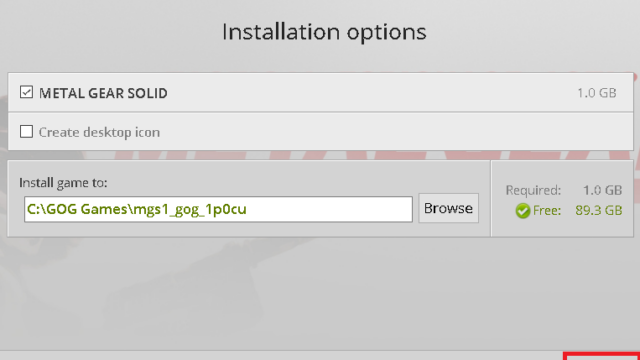Enable the Create desktop icon checkbox
Screen dimensions: 640x360
pyautogui.click(x=27, y=131)
